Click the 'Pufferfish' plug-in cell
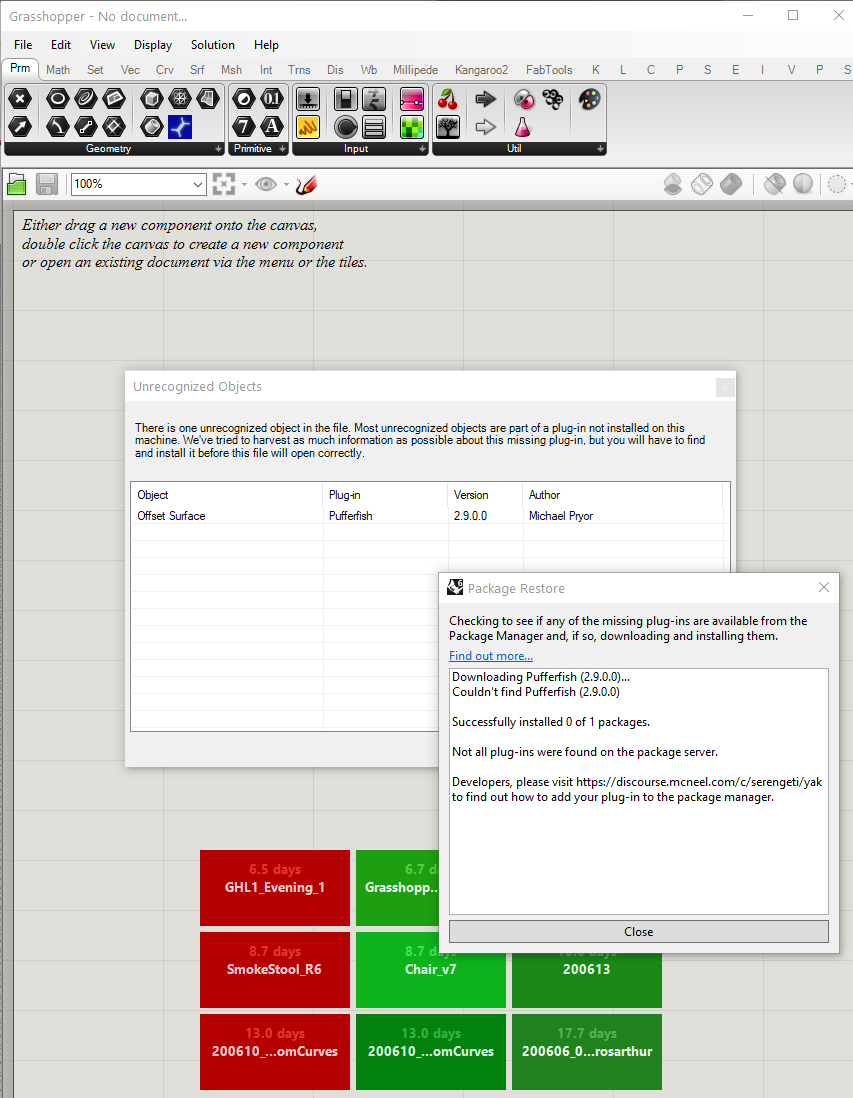The image size is (853, 1098). pyautogui.click(x=351, y=516)
